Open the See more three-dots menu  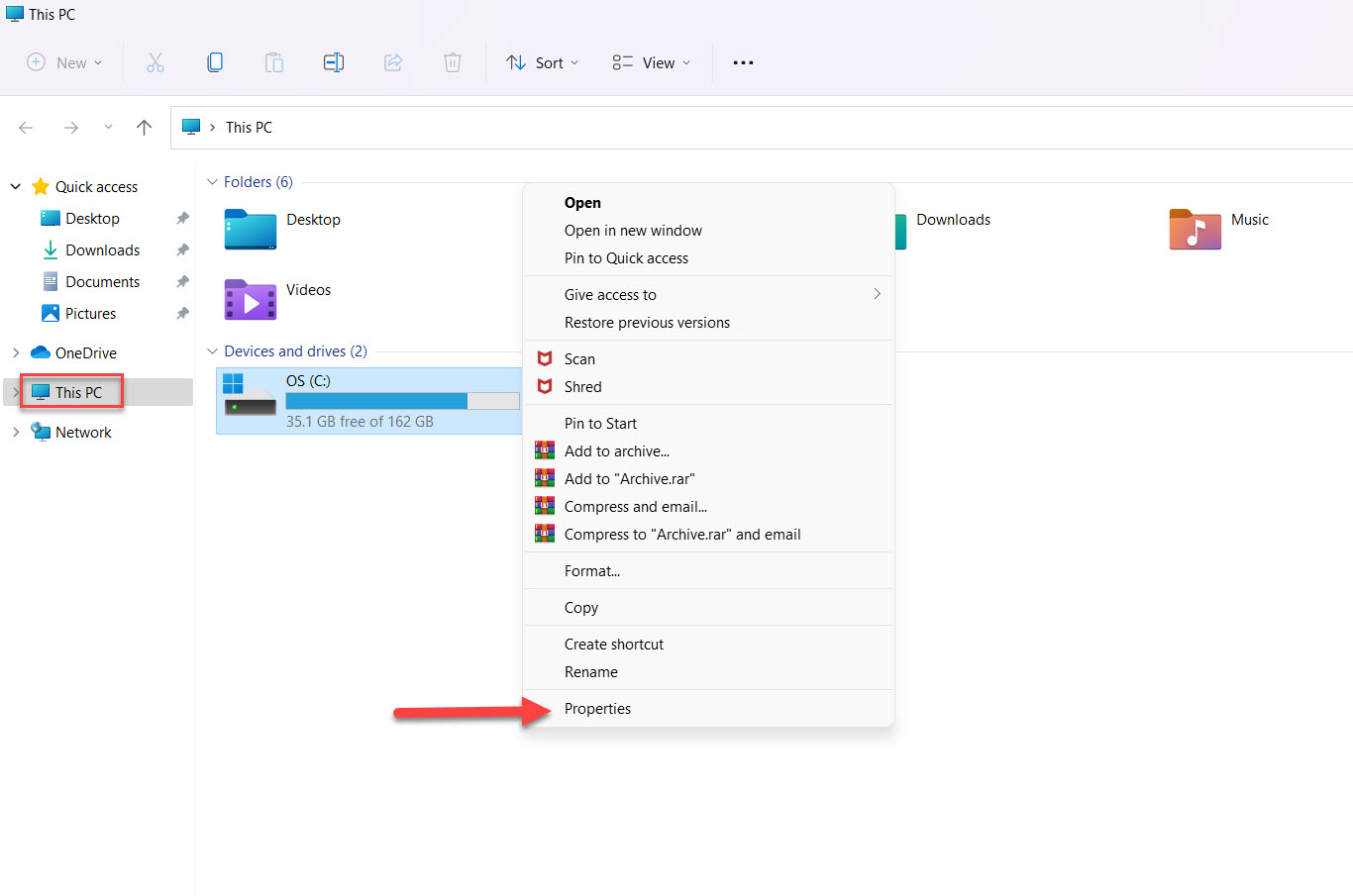743,62
